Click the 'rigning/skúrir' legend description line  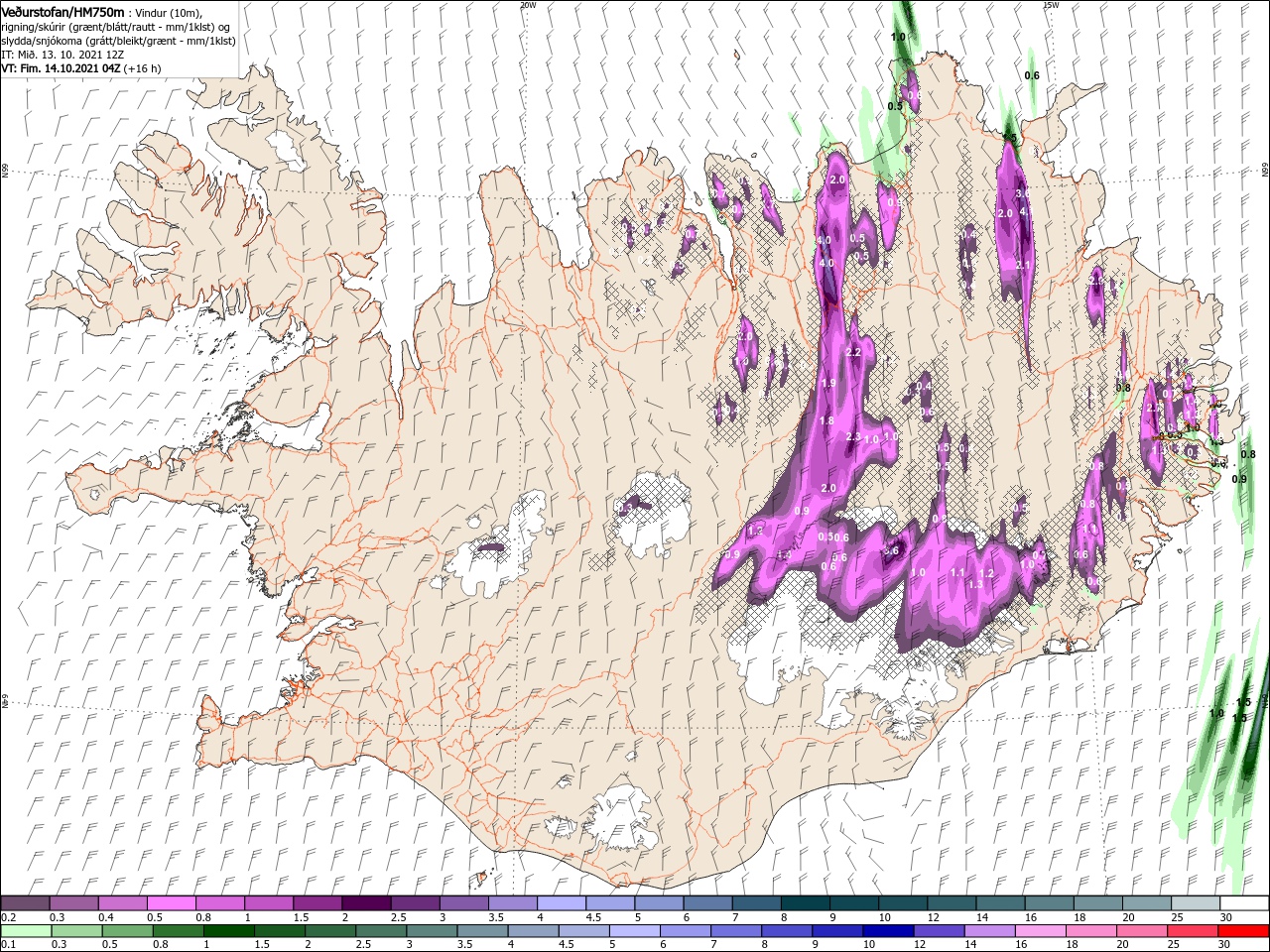(116, 27)
